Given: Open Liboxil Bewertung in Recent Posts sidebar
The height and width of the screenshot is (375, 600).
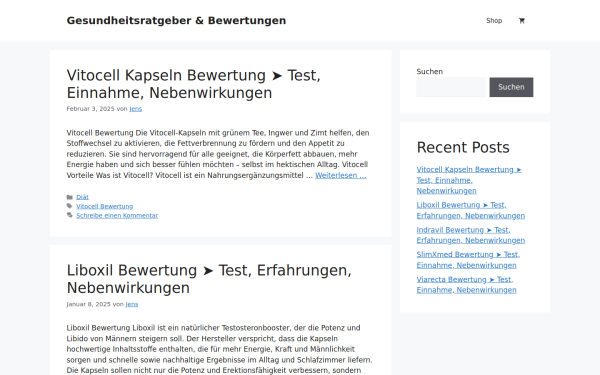Looking at the screenshot, I should click(x=471, y=210).
